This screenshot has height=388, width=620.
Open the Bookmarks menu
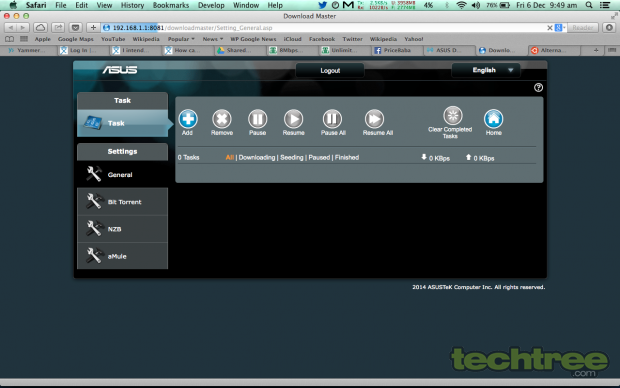[171, 5]
